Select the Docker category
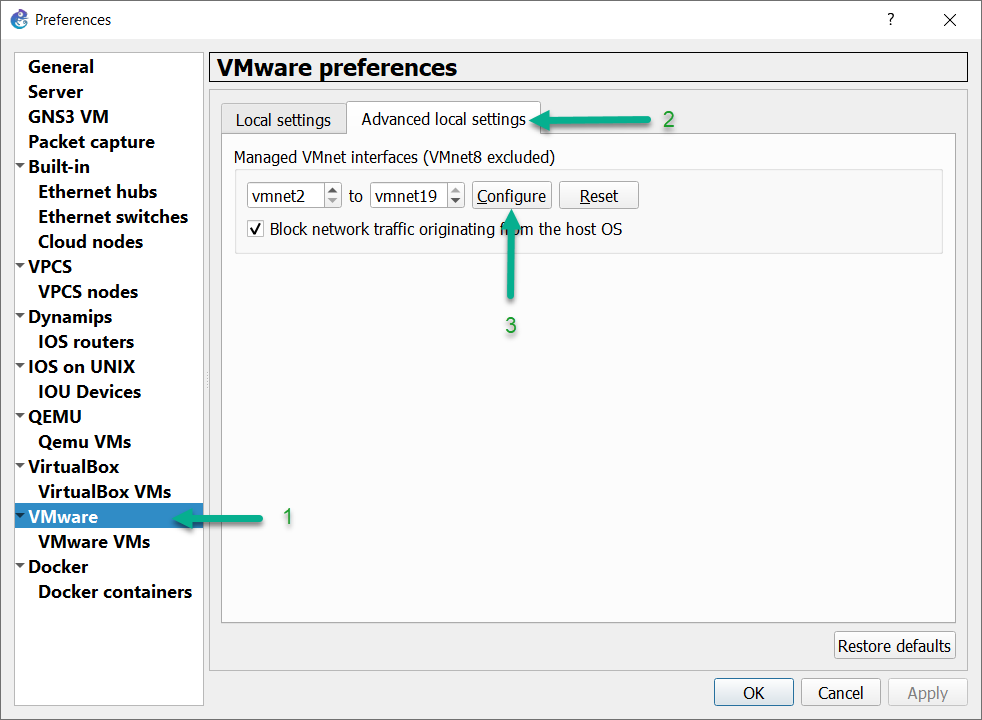The image size is (982, 720). 58,567
